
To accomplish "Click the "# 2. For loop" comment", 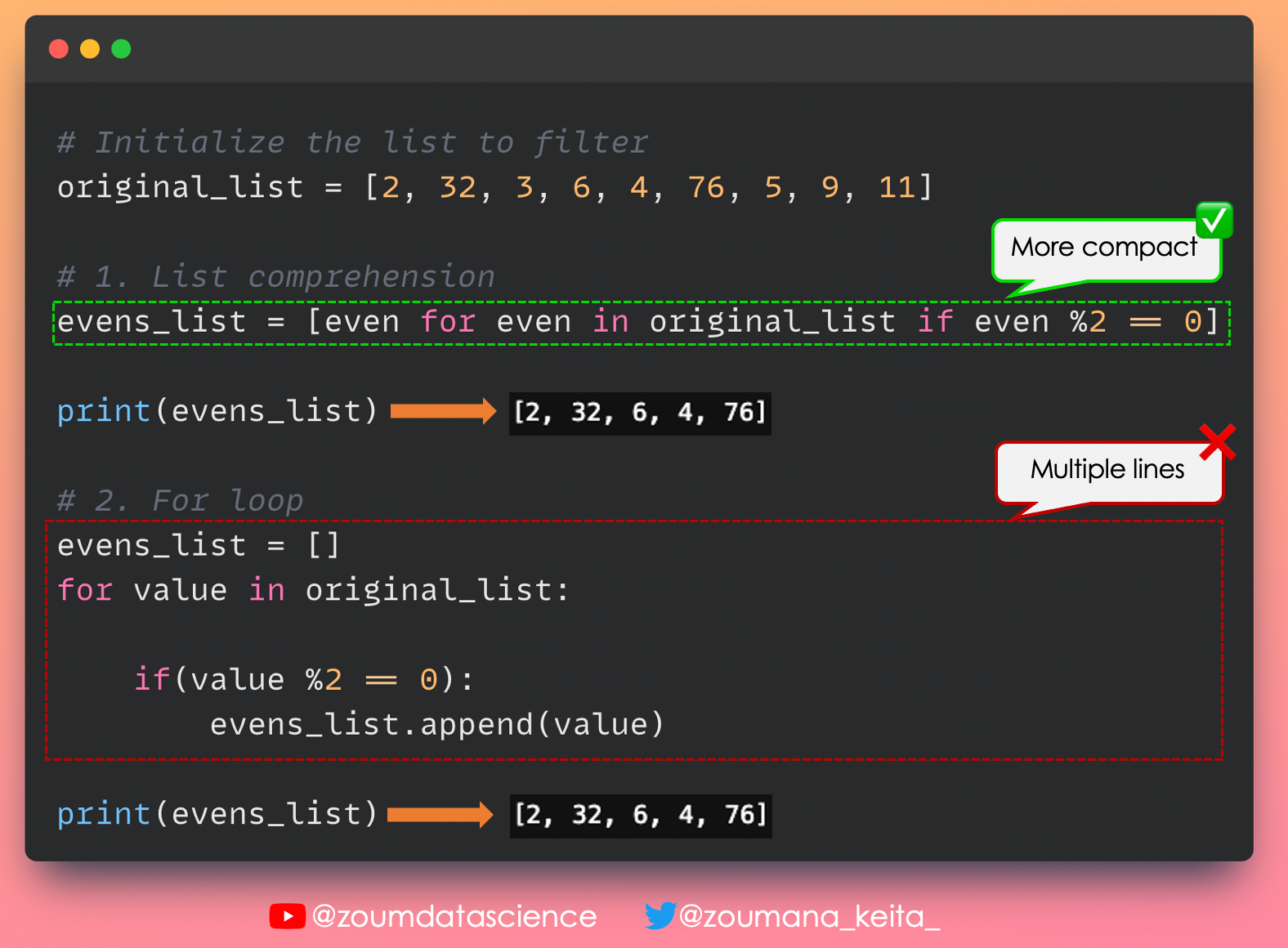I will (181, 500).
